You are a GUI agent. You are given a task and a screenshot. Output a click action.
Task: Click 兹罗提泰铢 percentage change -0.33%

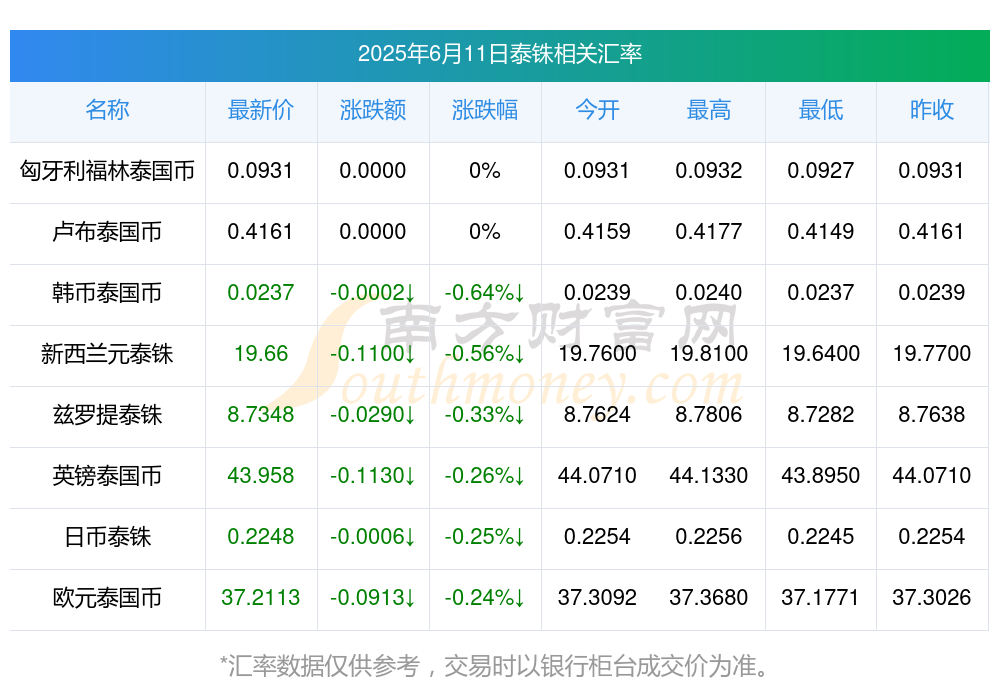[479, 415]
